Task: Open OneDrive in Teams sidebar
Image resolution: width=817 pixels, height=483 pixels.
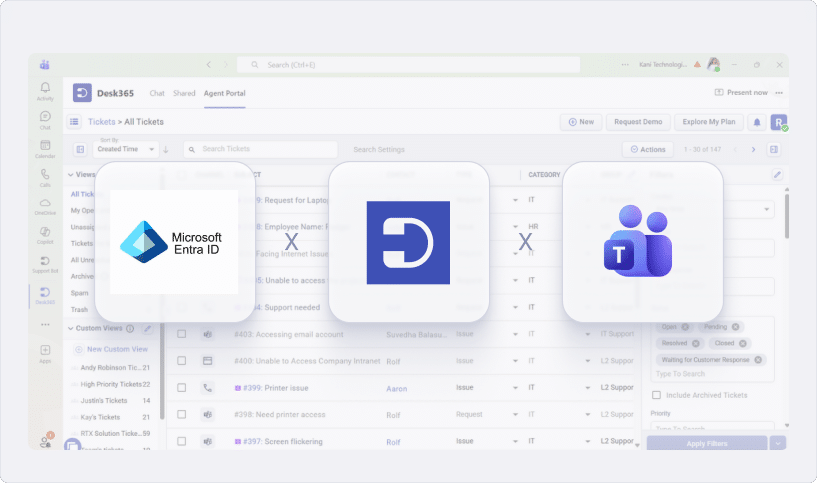Action: [x=45, y=206]
